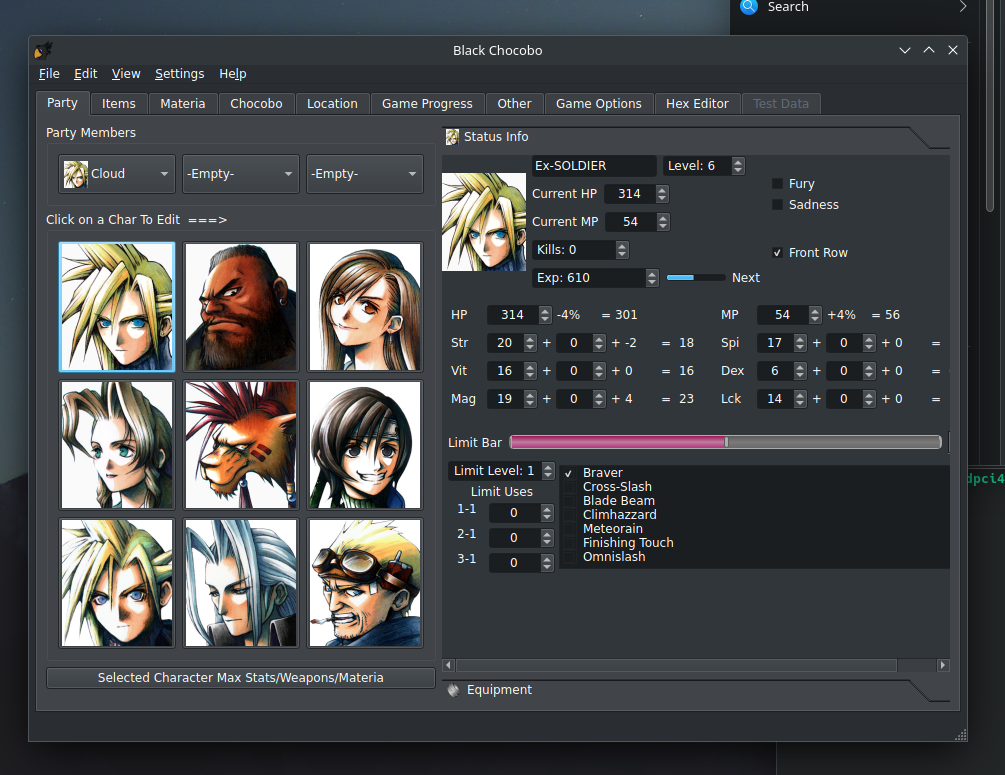Click Current HP spinner arrows
The image size is (1005, 775).
pos(662,194)
